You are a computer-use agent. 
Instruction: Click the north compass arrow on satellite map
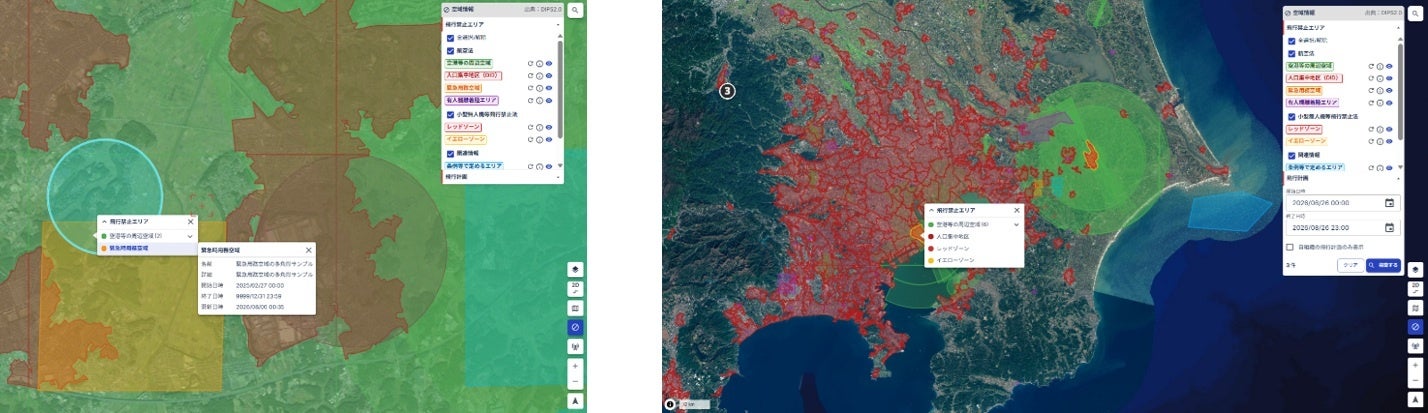(1415, 400)
